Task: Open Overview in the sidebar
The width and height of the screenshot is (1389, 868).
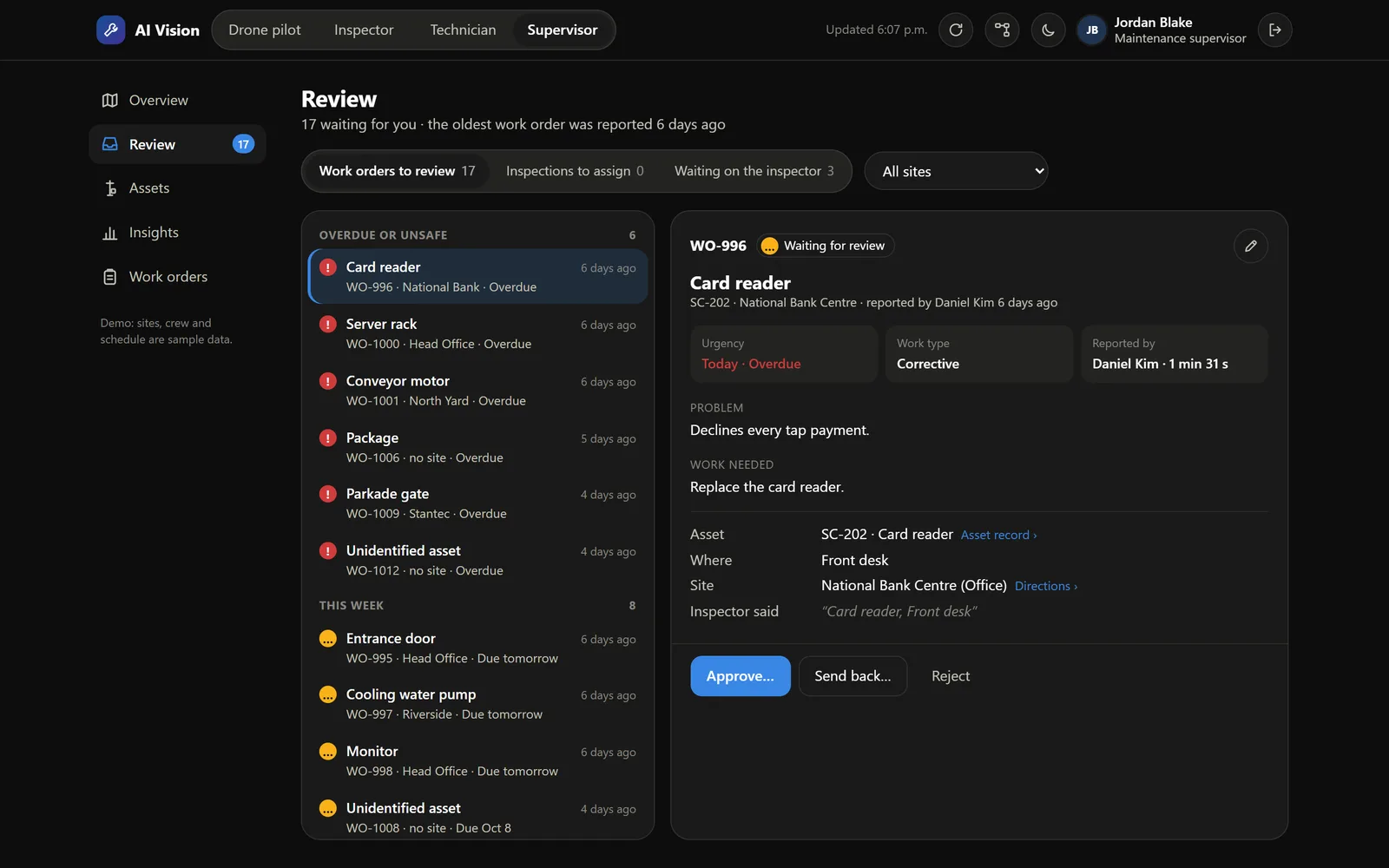Action: coord(177,100)
